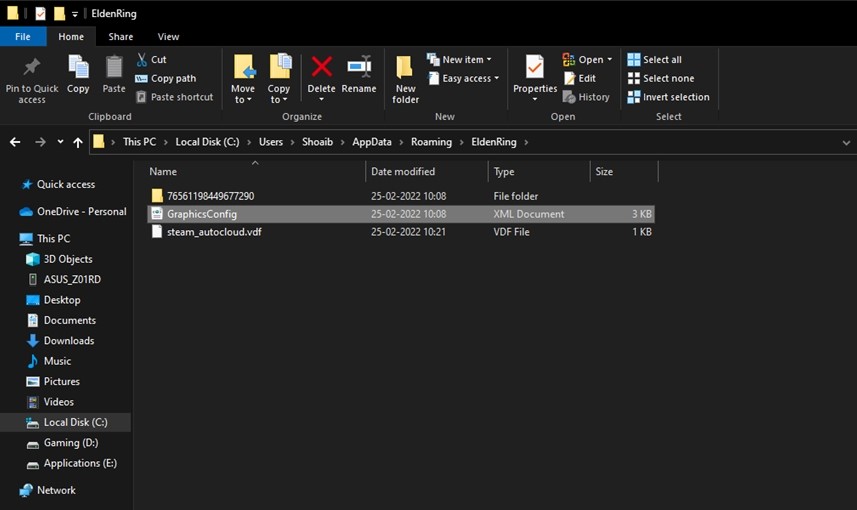
Task: Click Roaming in the address breadcrumb
Action: coord(431,142)
